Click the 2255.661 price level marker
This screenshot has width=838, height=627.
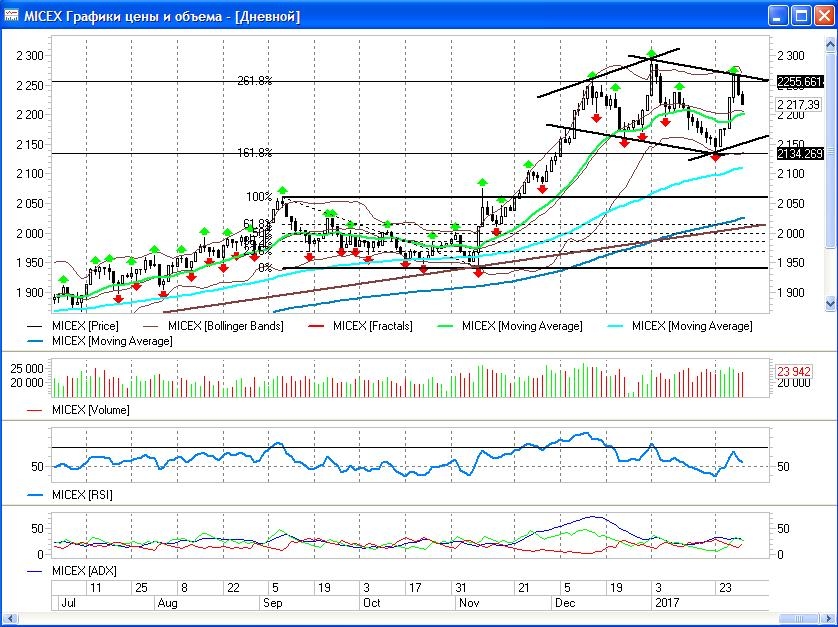point(798,81)
